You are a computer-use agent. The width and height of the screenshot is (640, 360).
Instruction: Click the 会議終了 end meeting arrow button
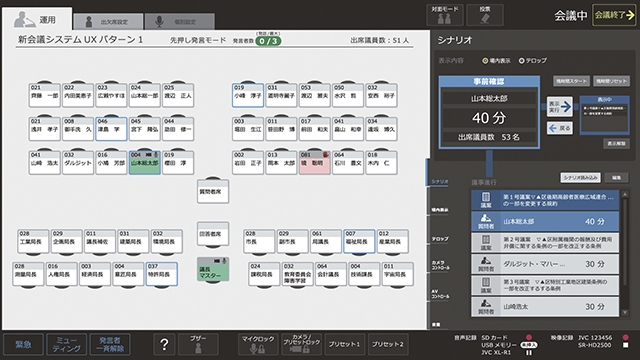click(x=614, y=16)
